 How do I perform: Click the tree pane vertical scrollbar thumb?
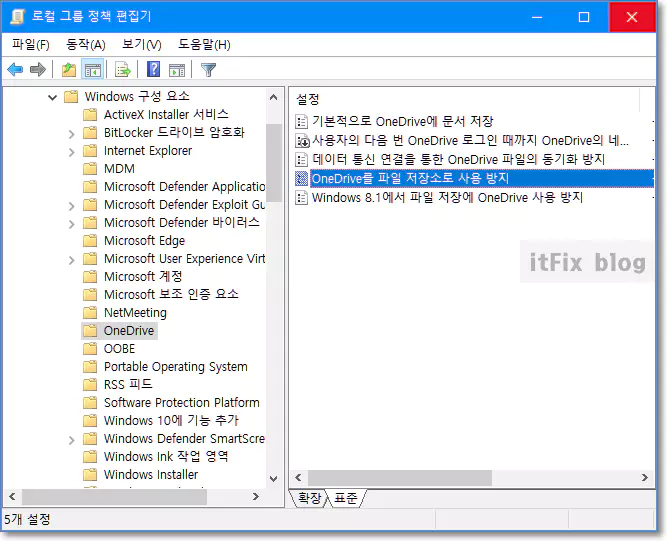pos(274,163)
